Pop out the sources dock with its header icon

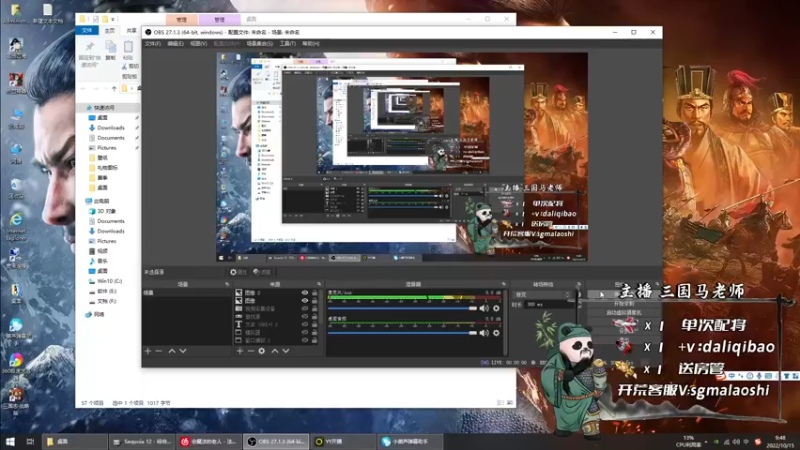tap(319, 284)
